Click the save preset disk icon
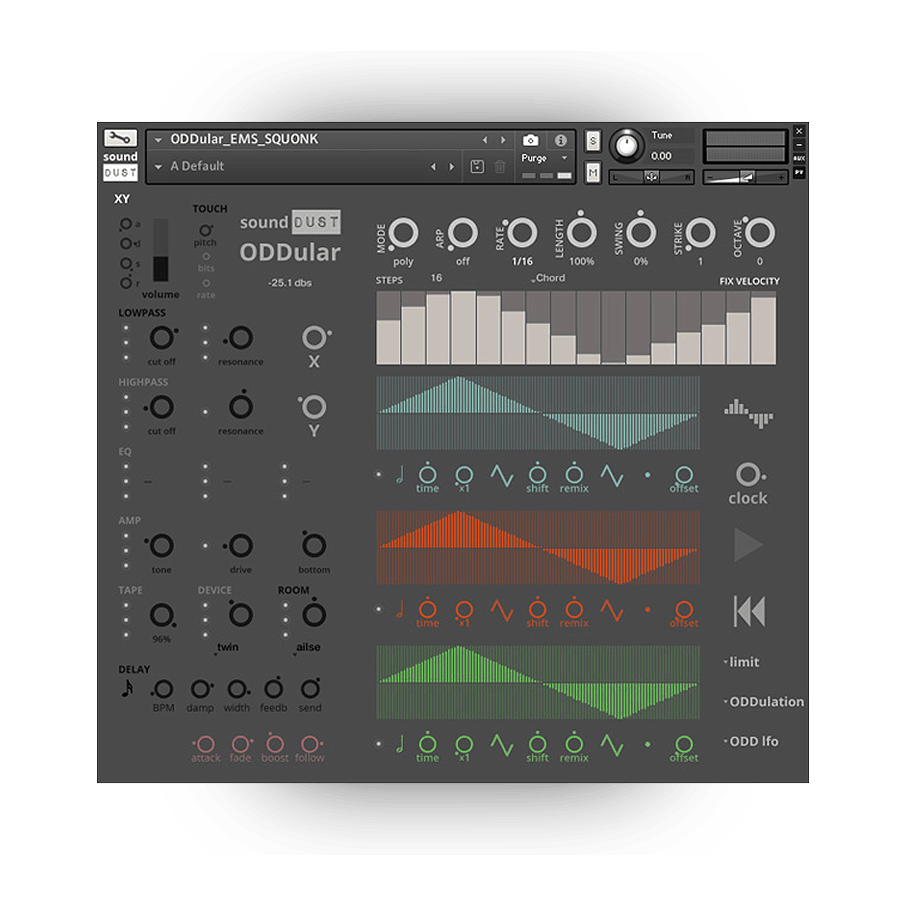The width and height of the screenshot is (900, 900). 477,166
